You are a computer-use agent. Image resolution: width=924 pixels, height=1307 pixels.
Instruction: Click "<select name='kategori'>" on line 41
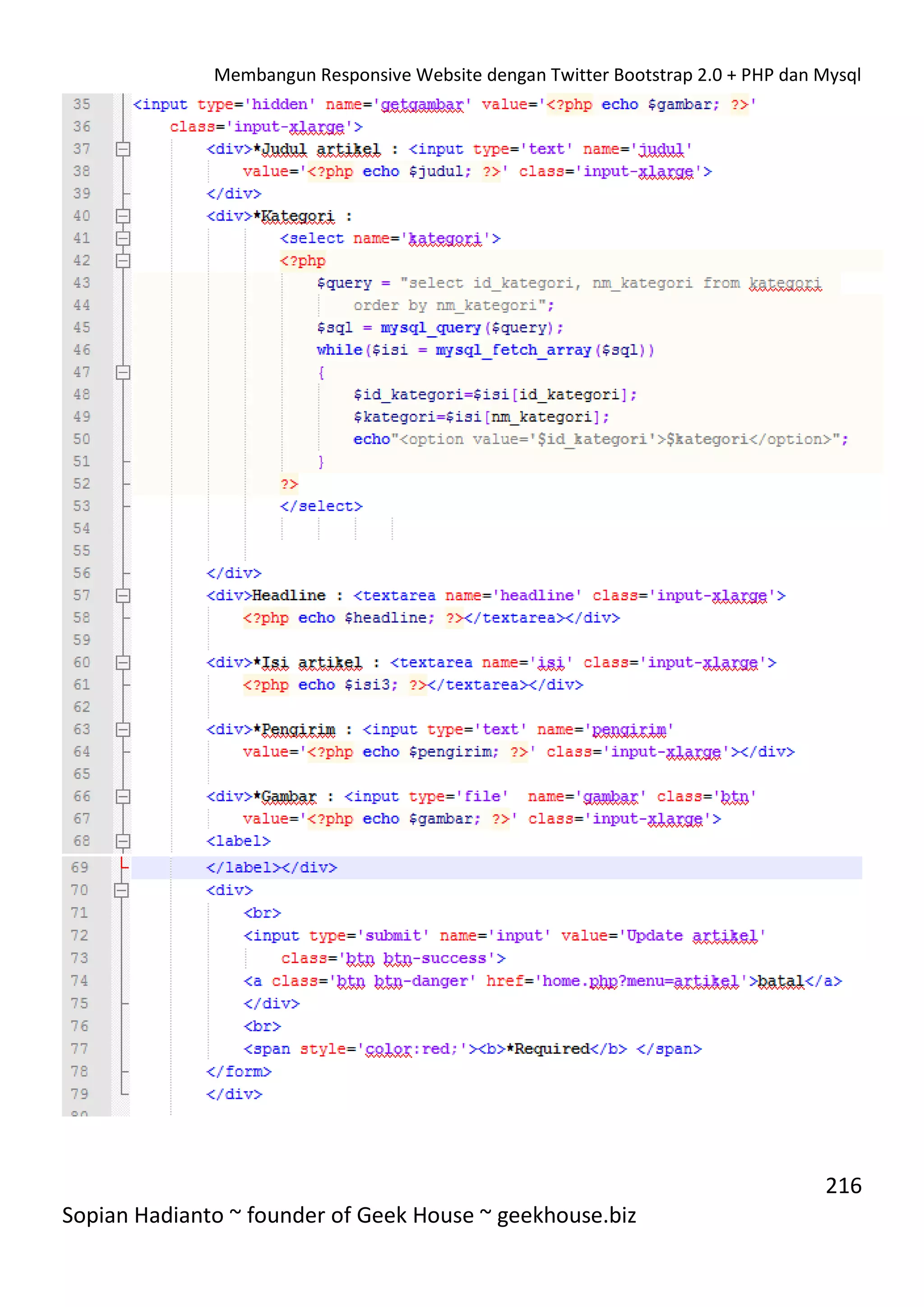tap(390, 239)
